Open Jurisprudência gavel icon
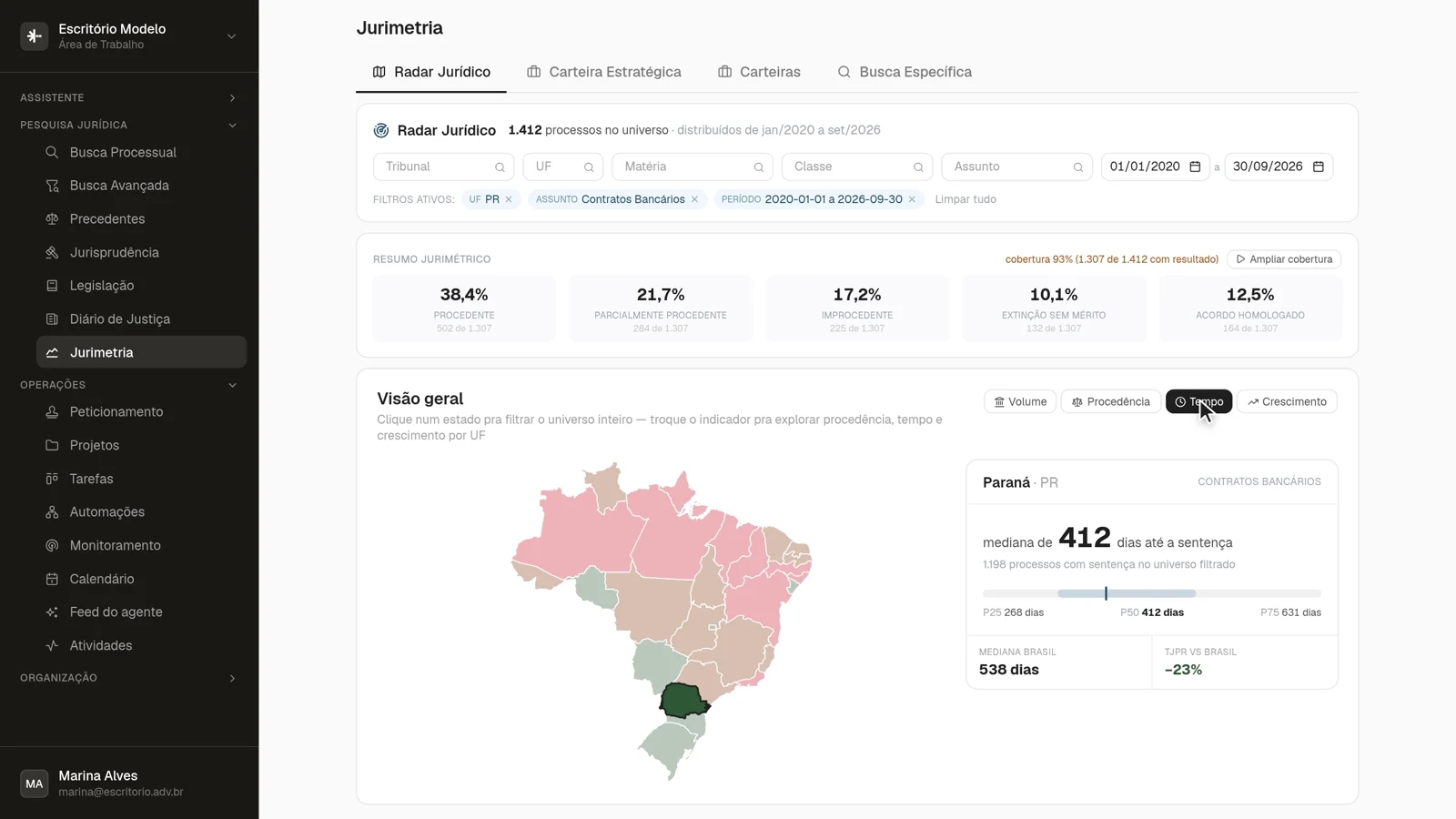 pyautogui.click(x=52, y=252)
